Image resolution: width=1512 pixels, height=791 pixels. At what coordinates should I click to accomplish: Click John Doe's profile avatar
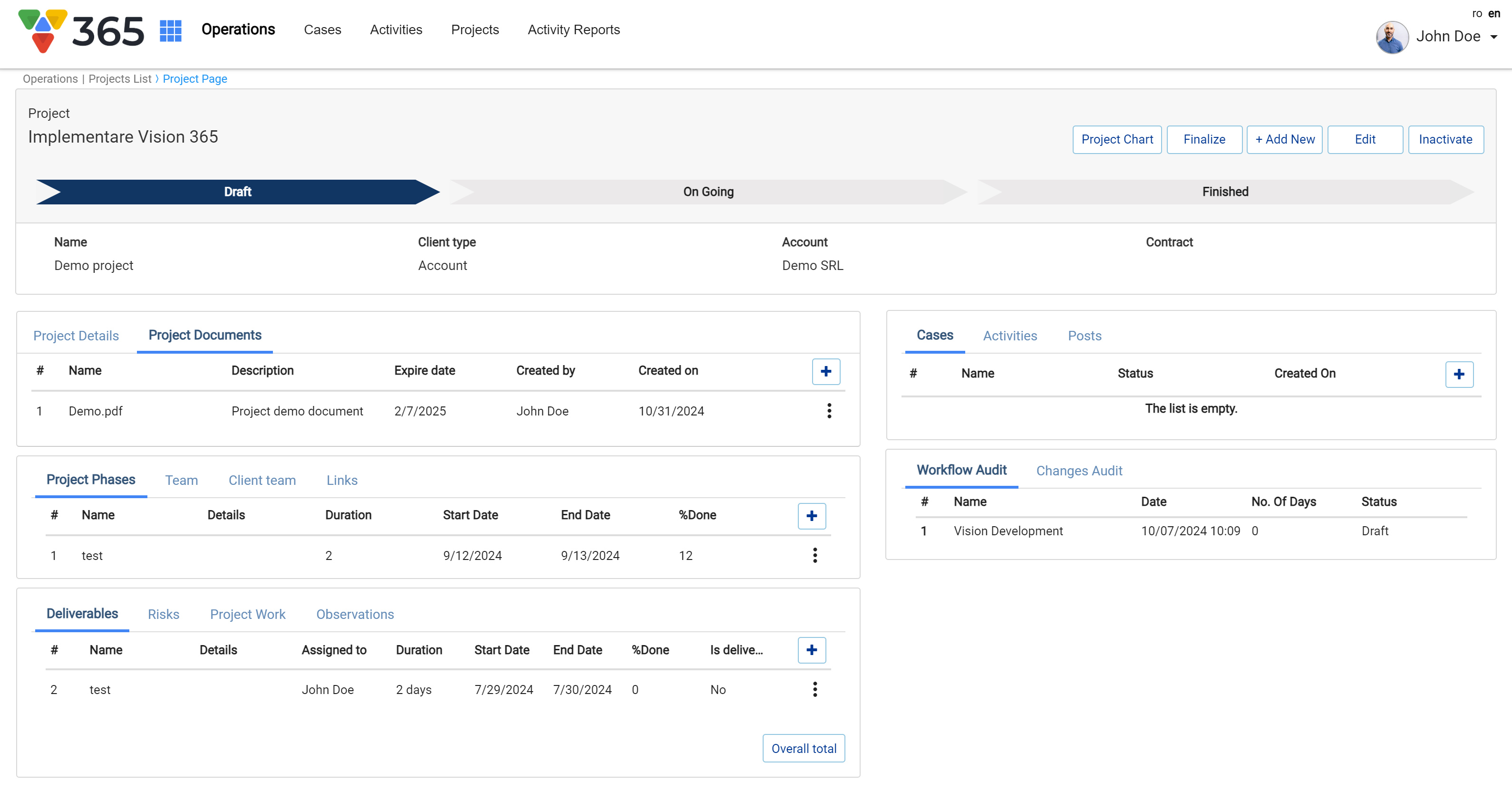[x=1392, y=37]
